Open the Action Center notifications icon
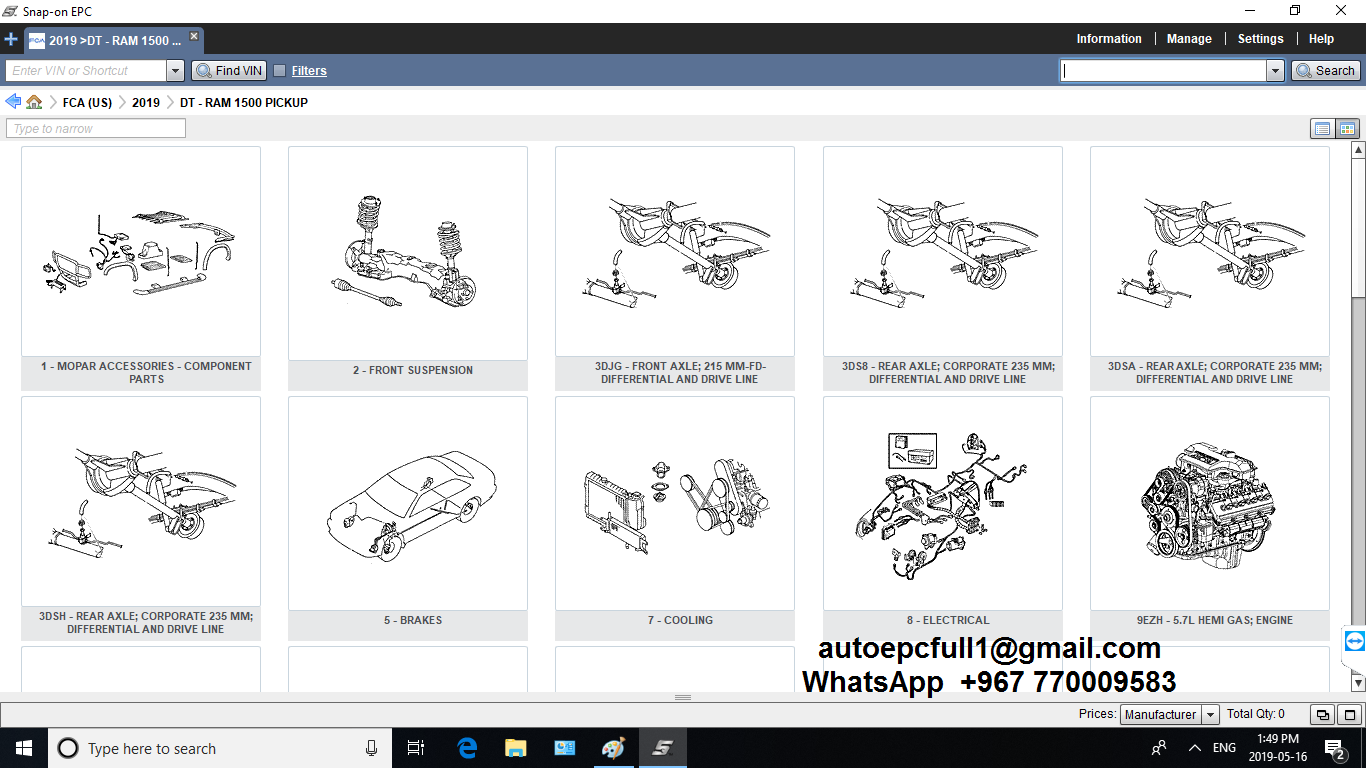Screen dimensions: 1366x768 [1334, 748]
